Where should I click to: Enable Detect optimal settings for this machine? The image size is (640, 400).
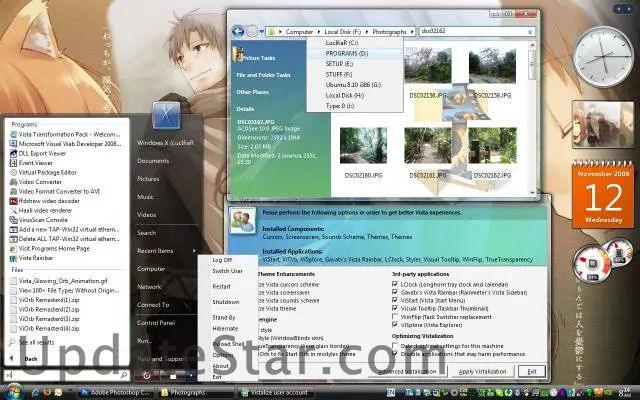(395, 346)
